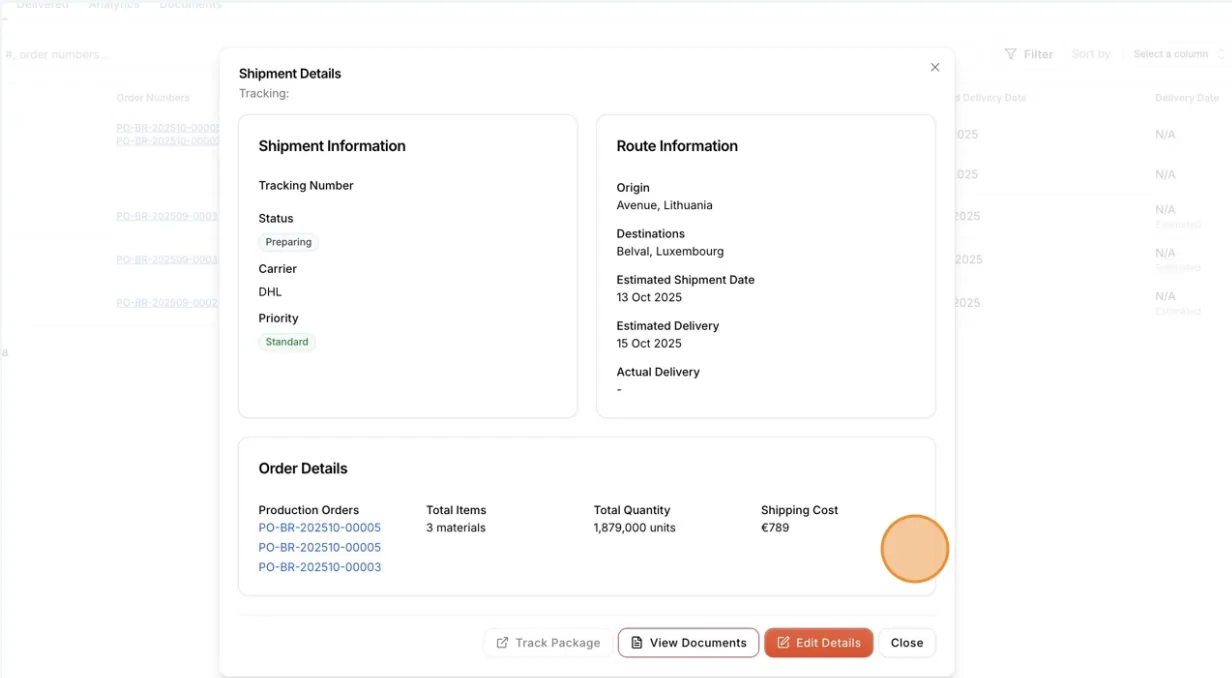This screenshot has width=1232, height=678.
Task: Open the Select a column dropdown
Action: [1176, 54]
